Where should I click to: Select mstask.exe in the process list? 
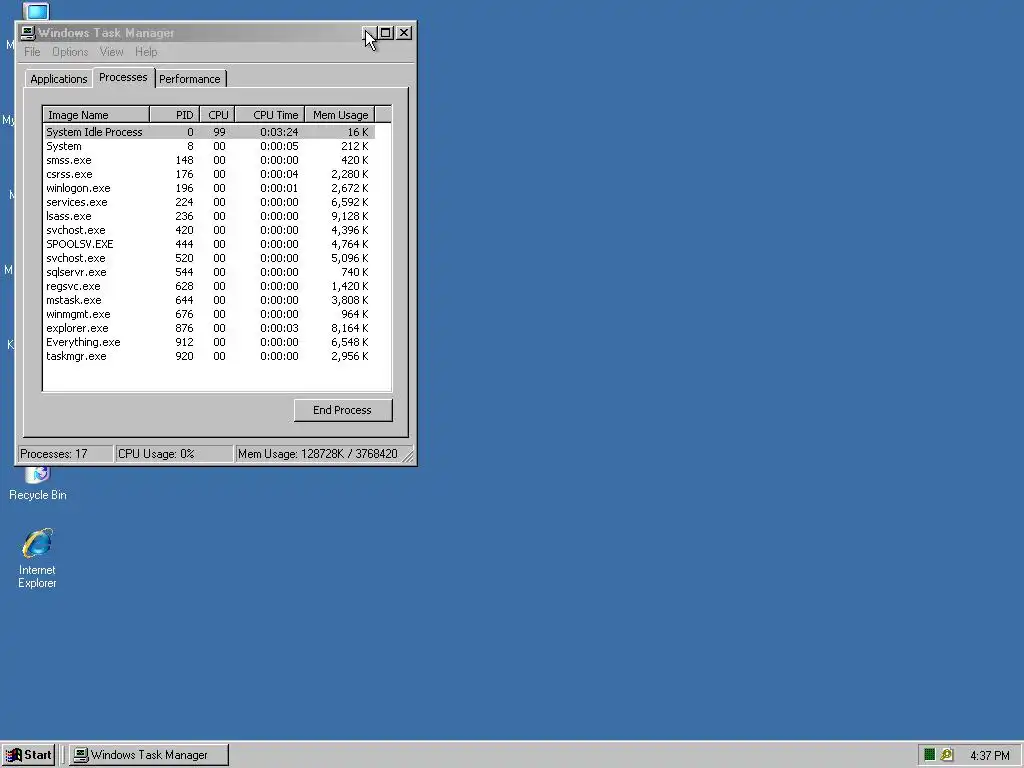tap(209, 300)
